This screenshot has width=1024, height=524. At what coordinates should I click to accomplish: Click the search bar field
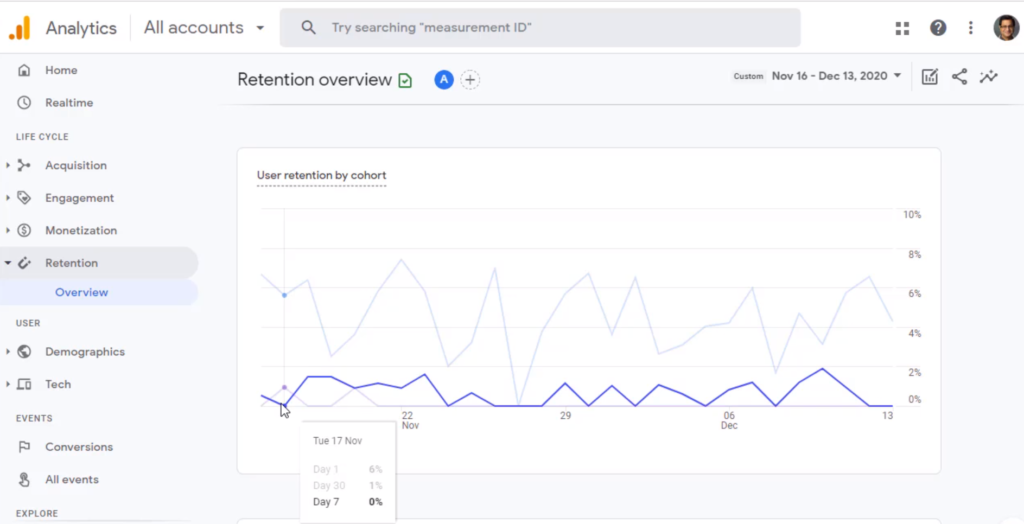pyautogui.click(x=540, y=28)
